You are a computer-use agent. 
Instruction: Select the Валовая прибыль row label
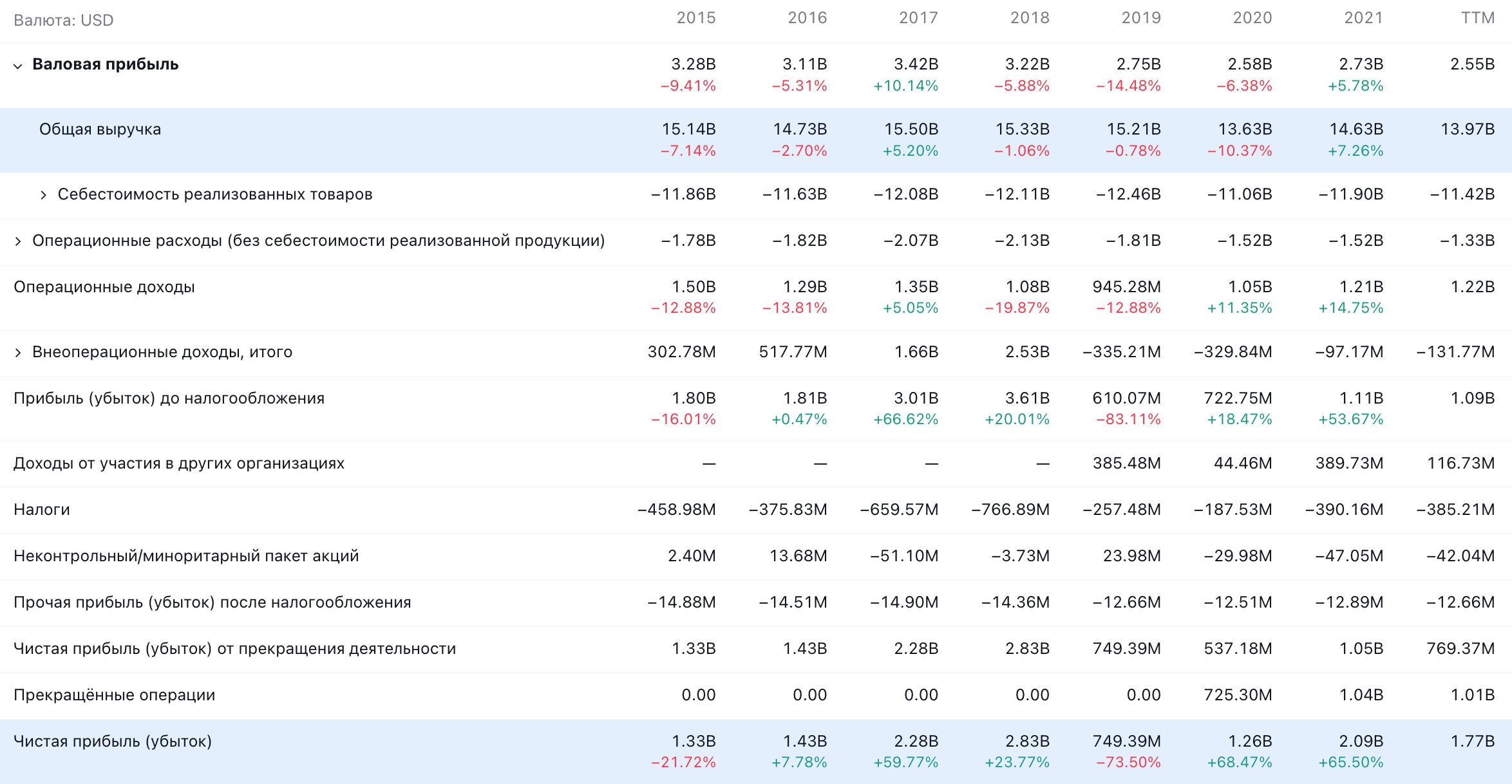(x=106, y=64)
